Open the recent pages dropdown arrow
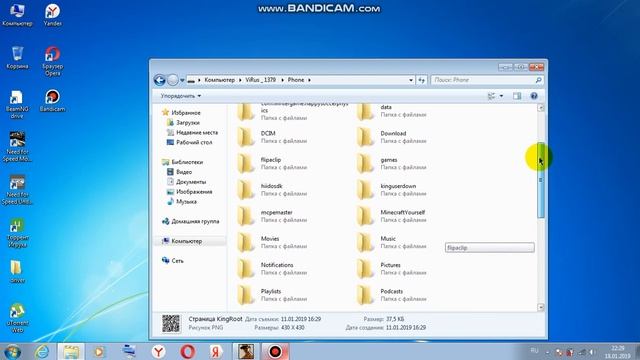This screenshot has width=640, height=360. (182, 80)
